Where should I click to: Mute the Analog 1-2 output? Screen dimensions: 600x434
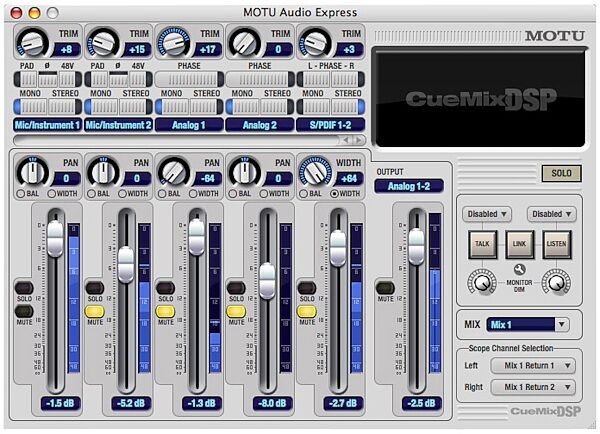tap(385, 288)
